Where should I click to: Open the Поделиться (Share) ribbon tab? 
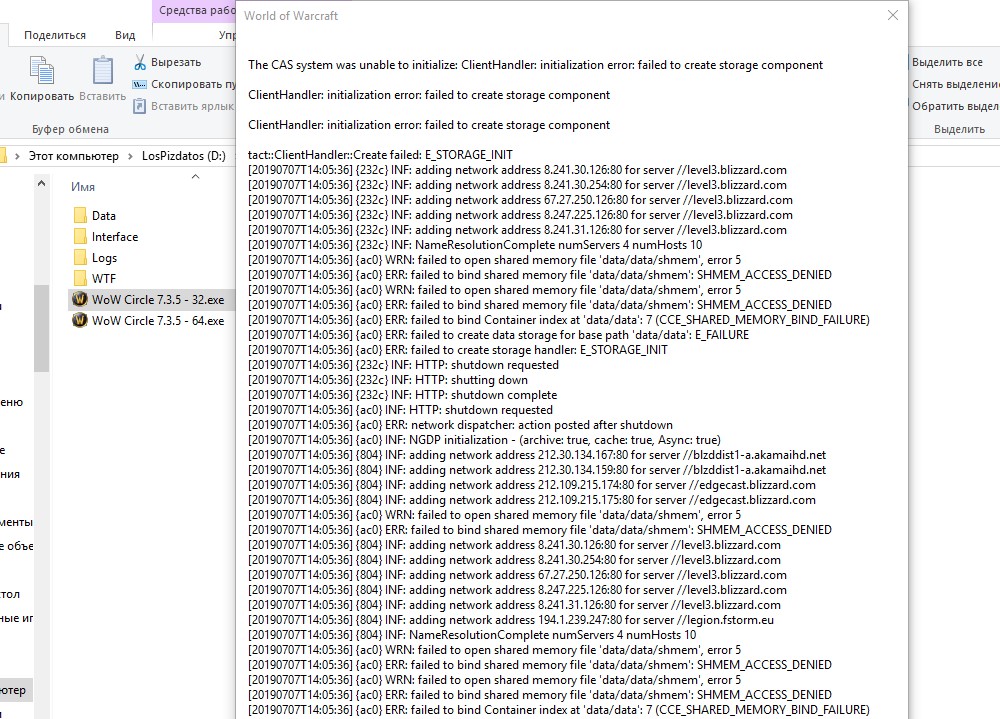(x=55, y=35)
